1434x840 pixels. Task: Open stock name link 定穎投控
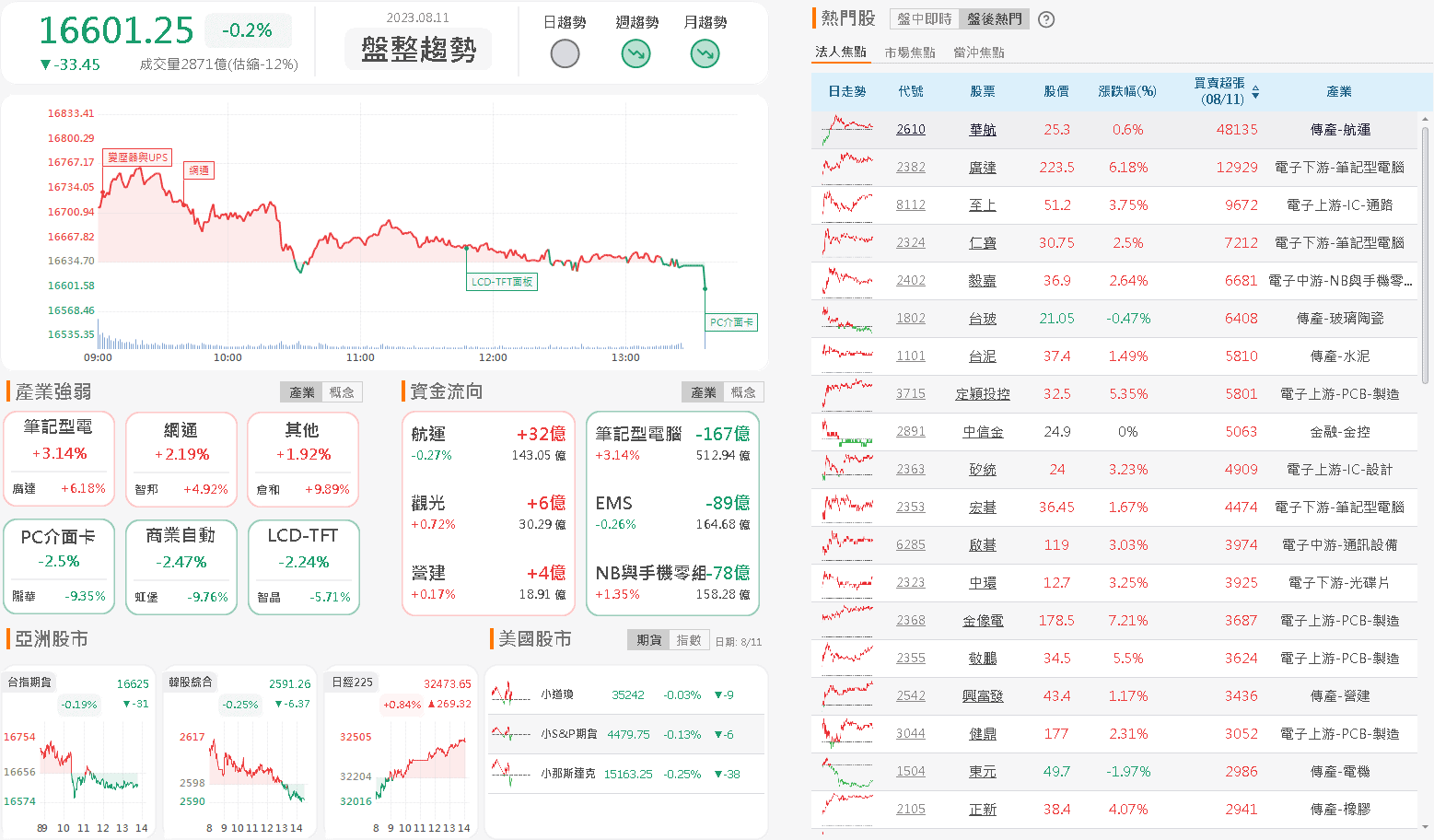(983, 394)
